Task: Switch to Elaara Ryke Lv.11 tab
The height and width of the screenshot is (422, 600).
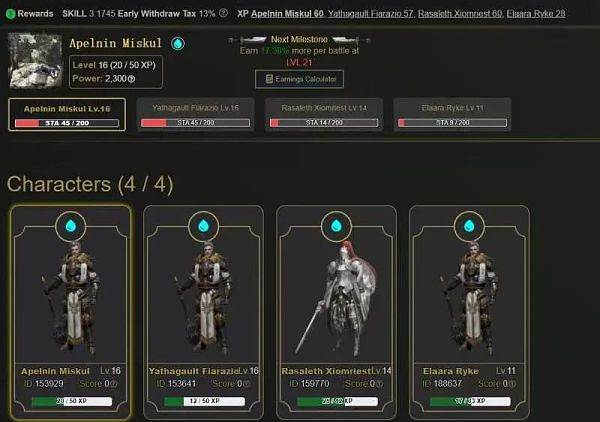Action: click(x=452, y=114)
